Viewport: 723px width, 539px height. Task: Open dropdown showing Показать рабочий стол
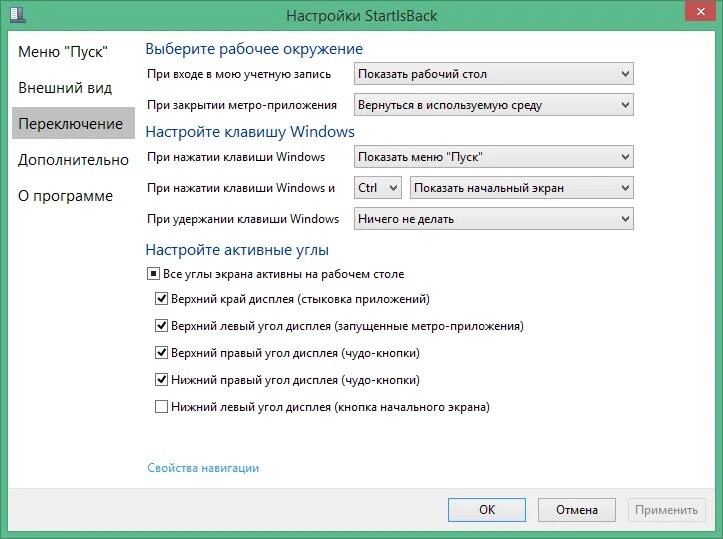[493, 74]
